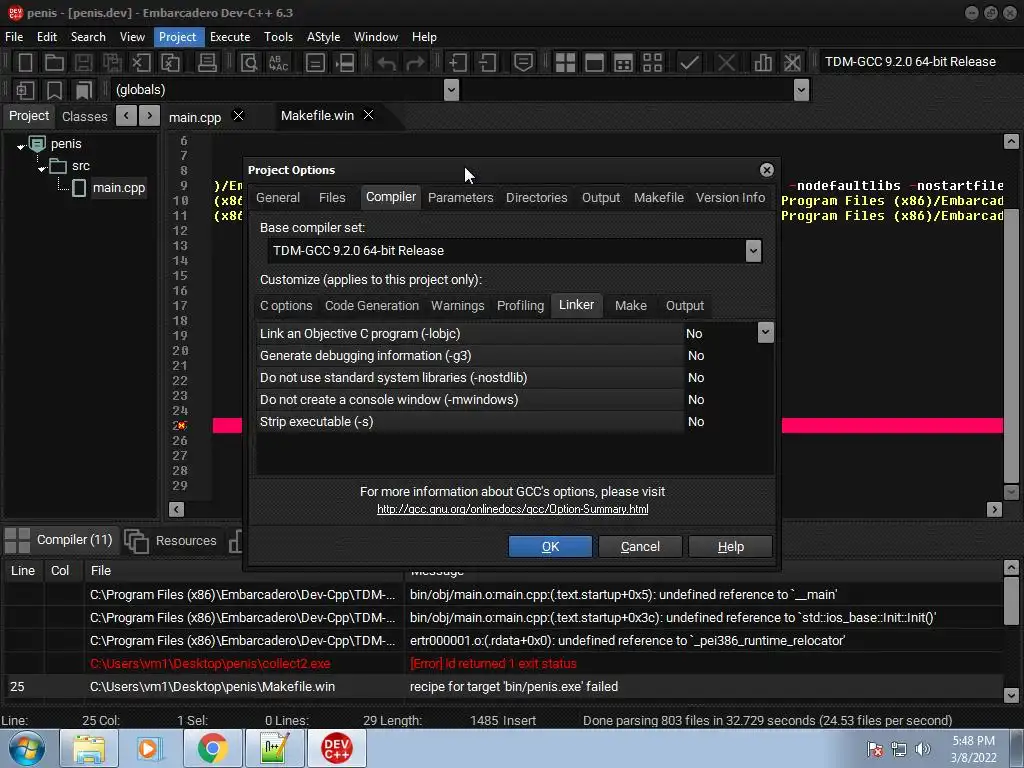Click the Toggle Bookmark icon
Screen dimensions: 1024x768
(54, 90)
